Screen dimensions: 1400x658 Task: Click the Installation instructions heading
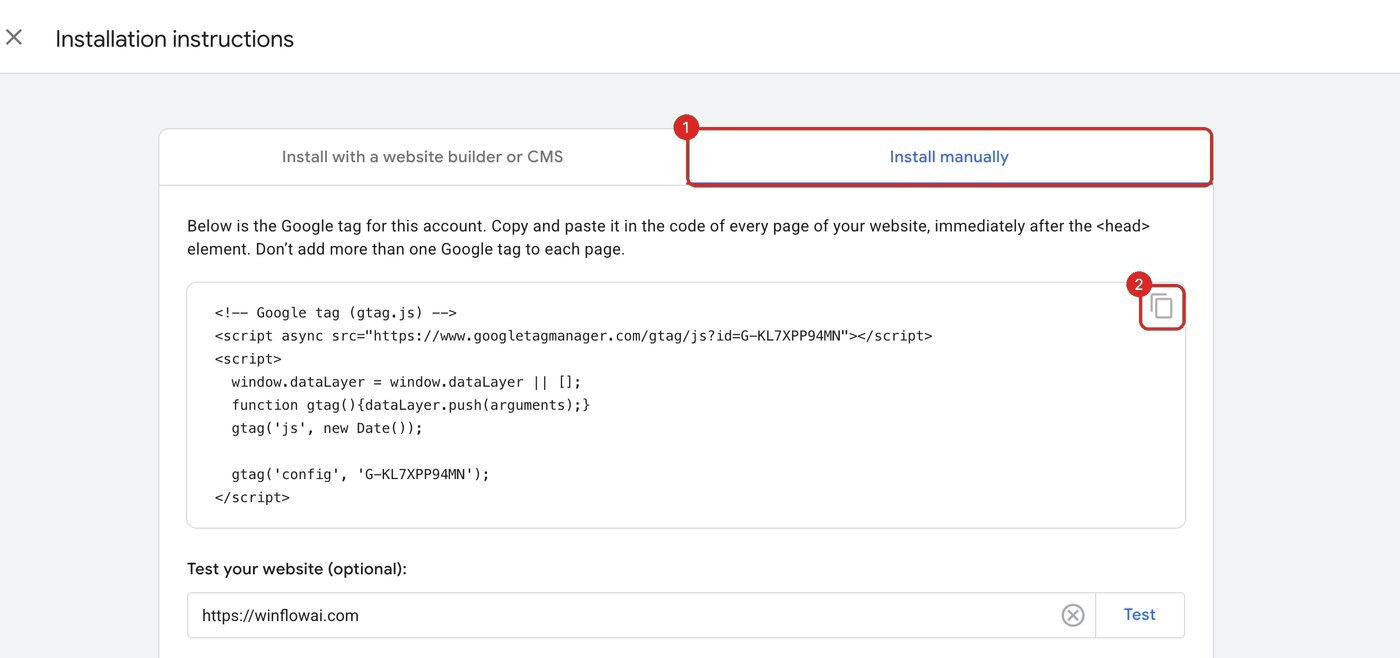174,39
